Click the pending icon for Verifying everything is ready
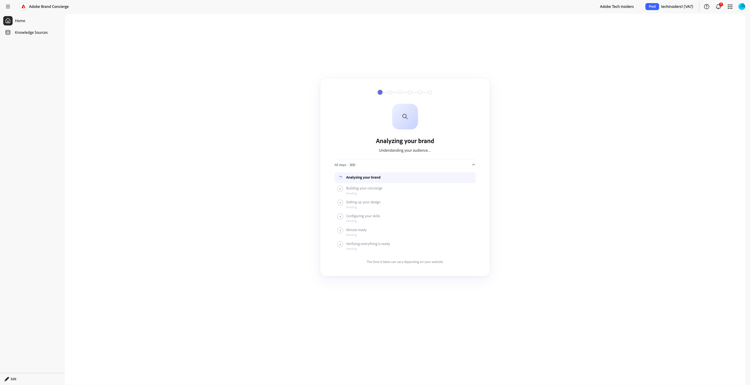The height and width of the screenshot is (385, 750). coord(340,244)
